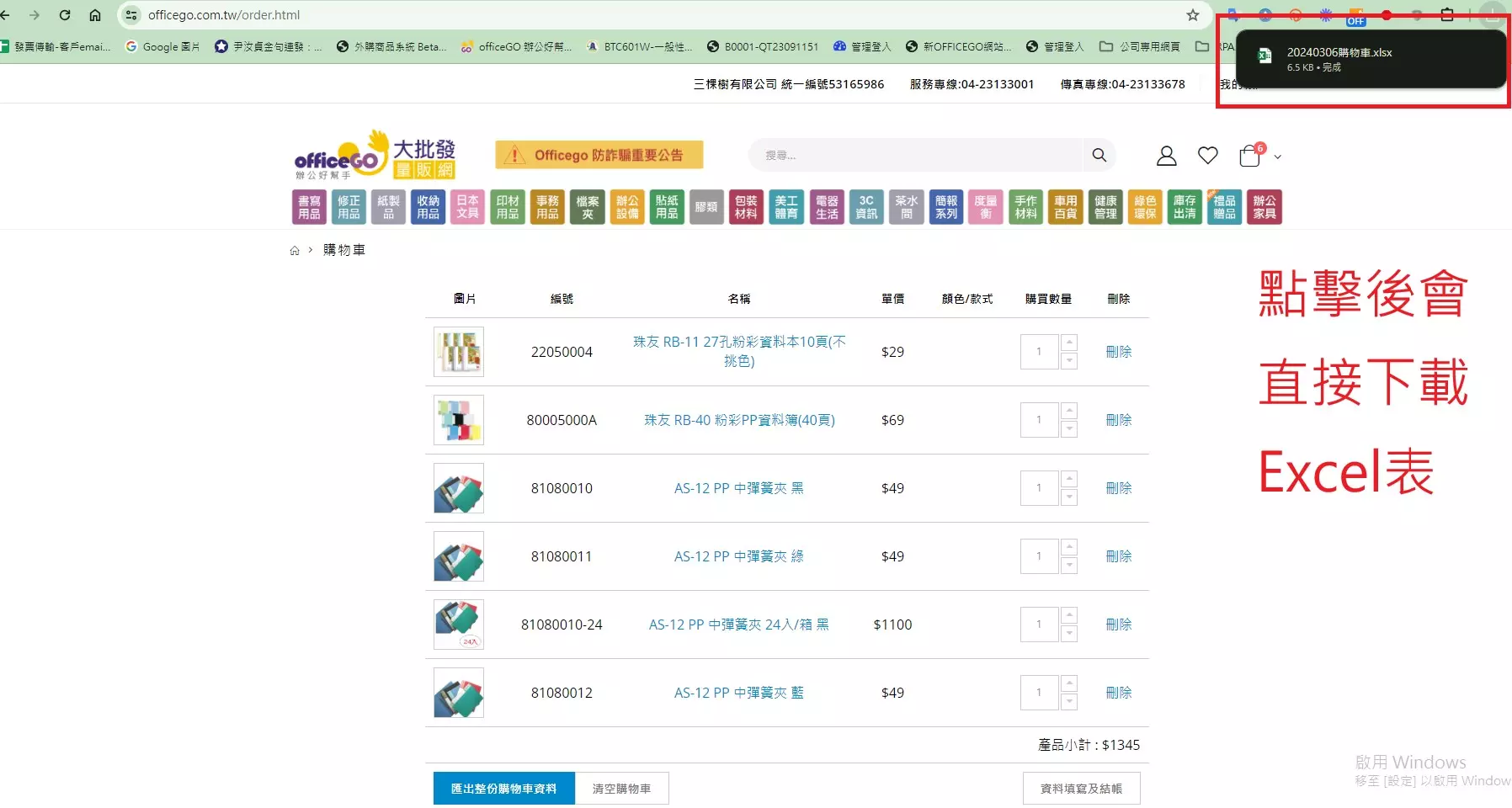Open the wishlist heart icon
Viewport: 1512px width, 808px height.
pos(1208,156)
